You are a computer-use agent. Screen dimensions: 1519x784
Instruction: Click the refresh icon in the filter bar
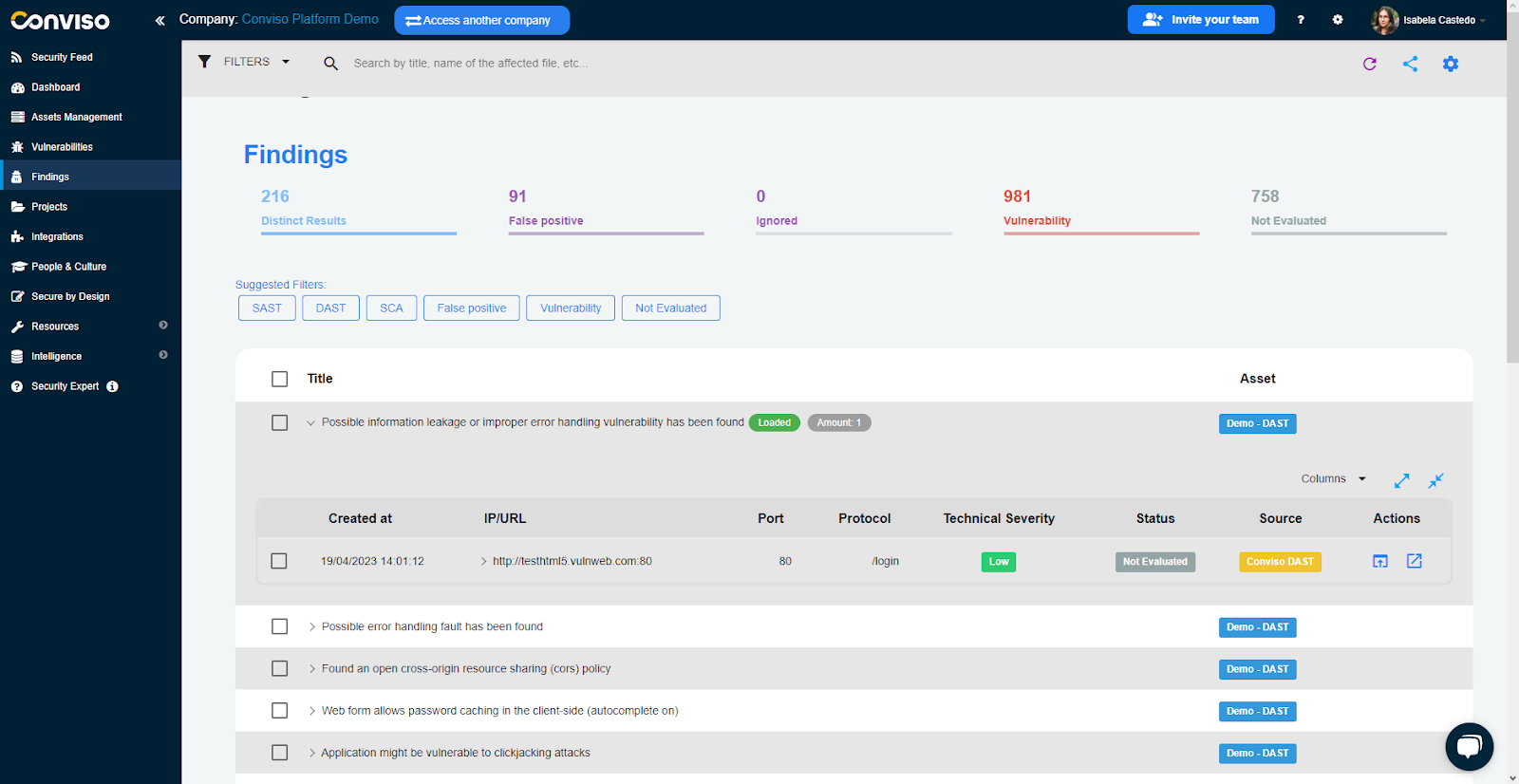click(x=1369, y=64)
